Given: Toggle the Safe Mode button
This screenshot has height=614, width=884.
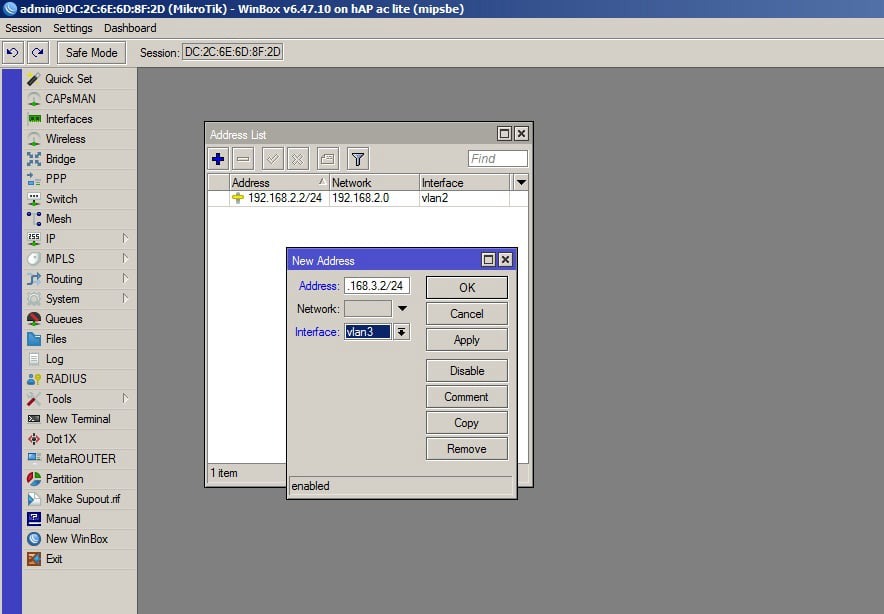Looking at the screenshot, I should click(91, 52).
